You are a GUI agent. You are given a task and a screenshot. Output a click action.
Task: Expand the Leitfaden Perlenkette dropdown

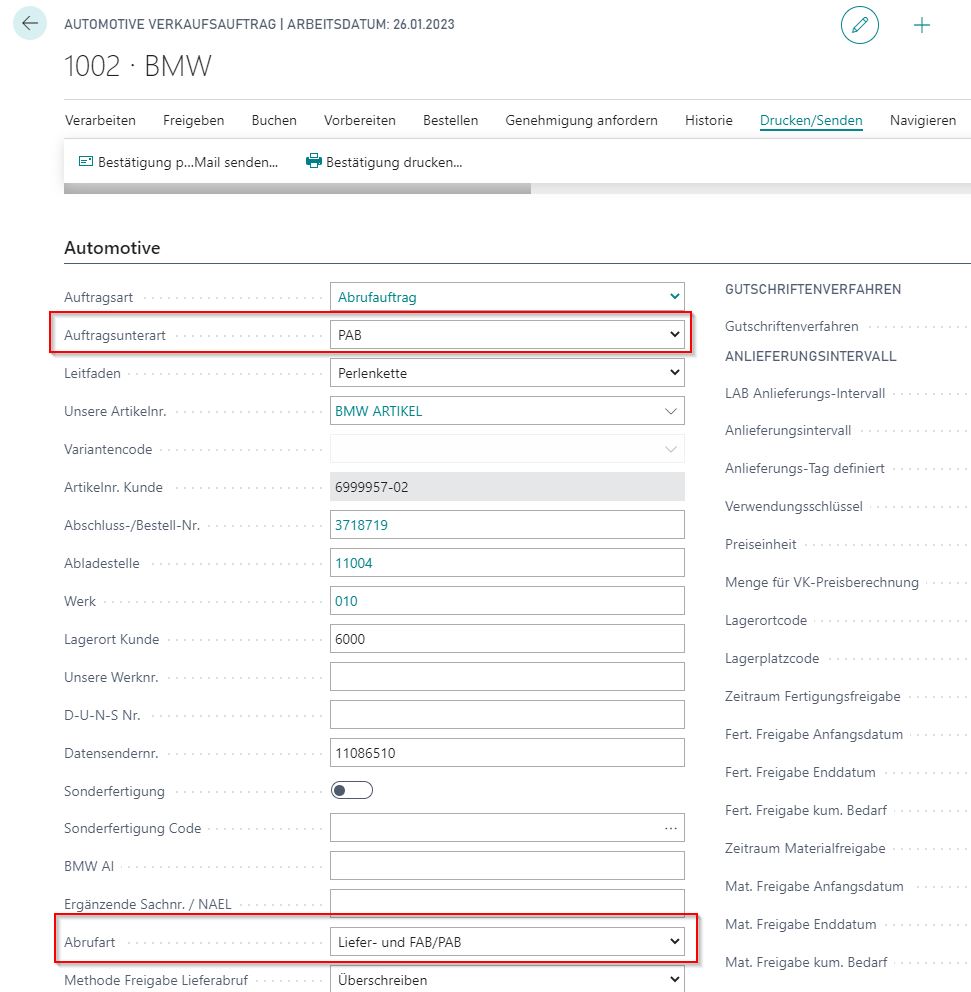point(674,373)
